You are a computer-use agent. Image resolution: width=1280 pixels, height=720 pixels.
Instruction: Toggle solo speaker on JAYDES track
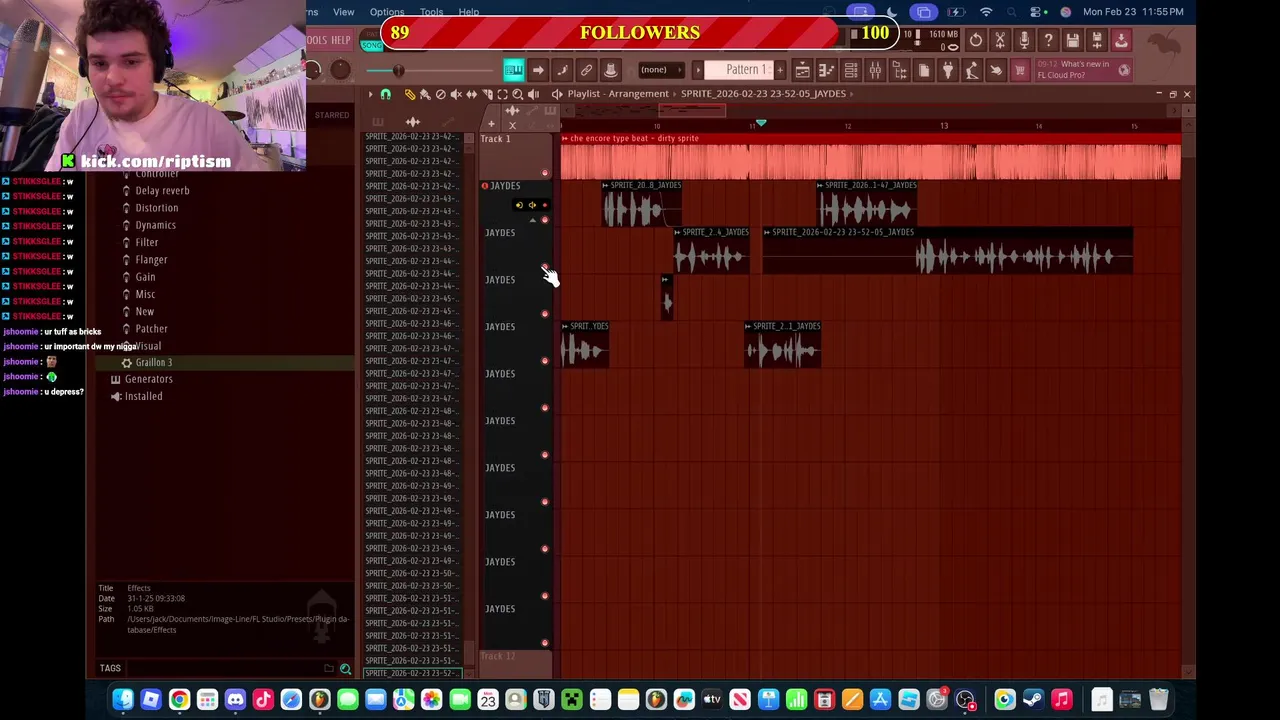click(531, 205)
